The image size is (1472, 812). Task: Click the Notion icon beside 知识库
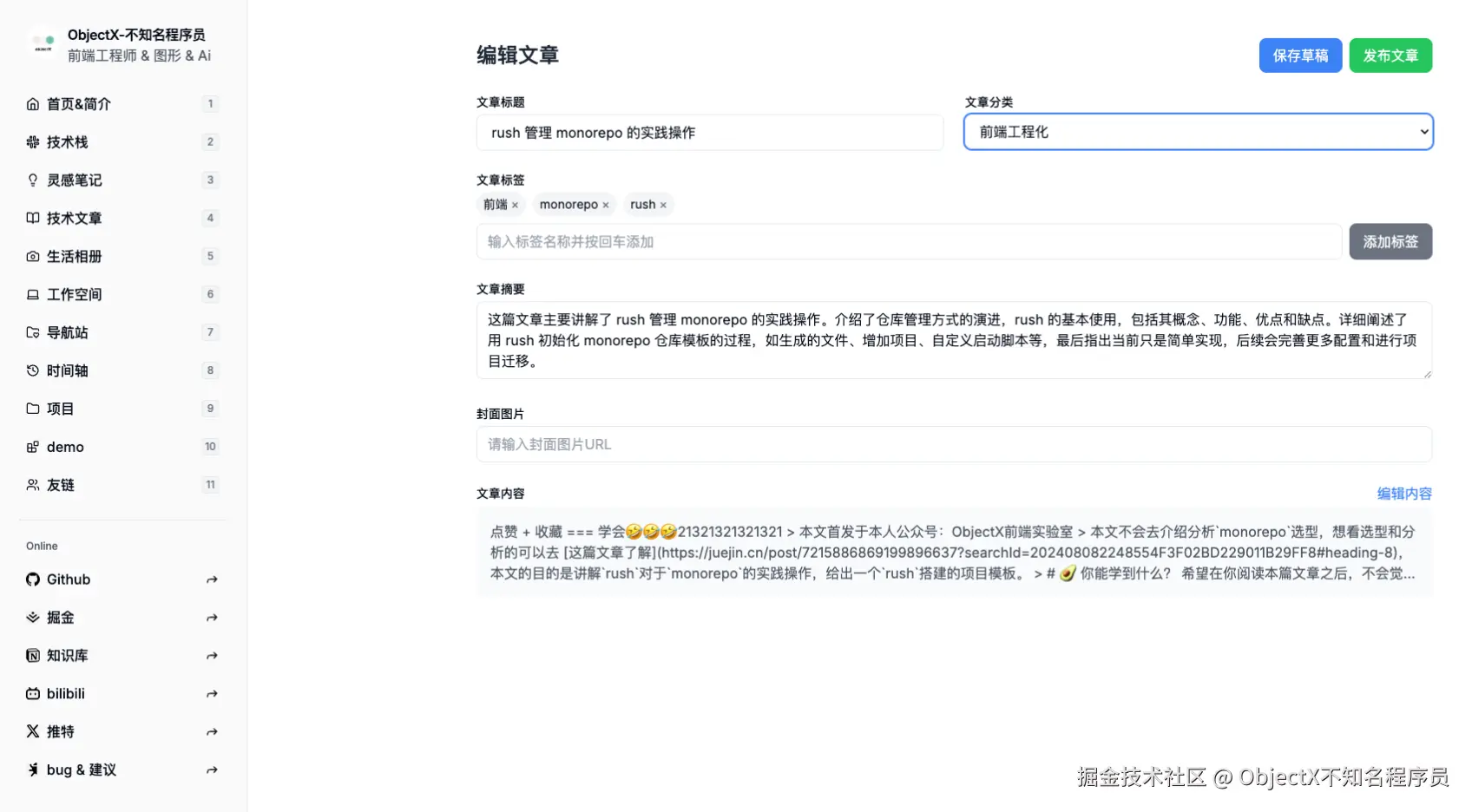[33, 656]
